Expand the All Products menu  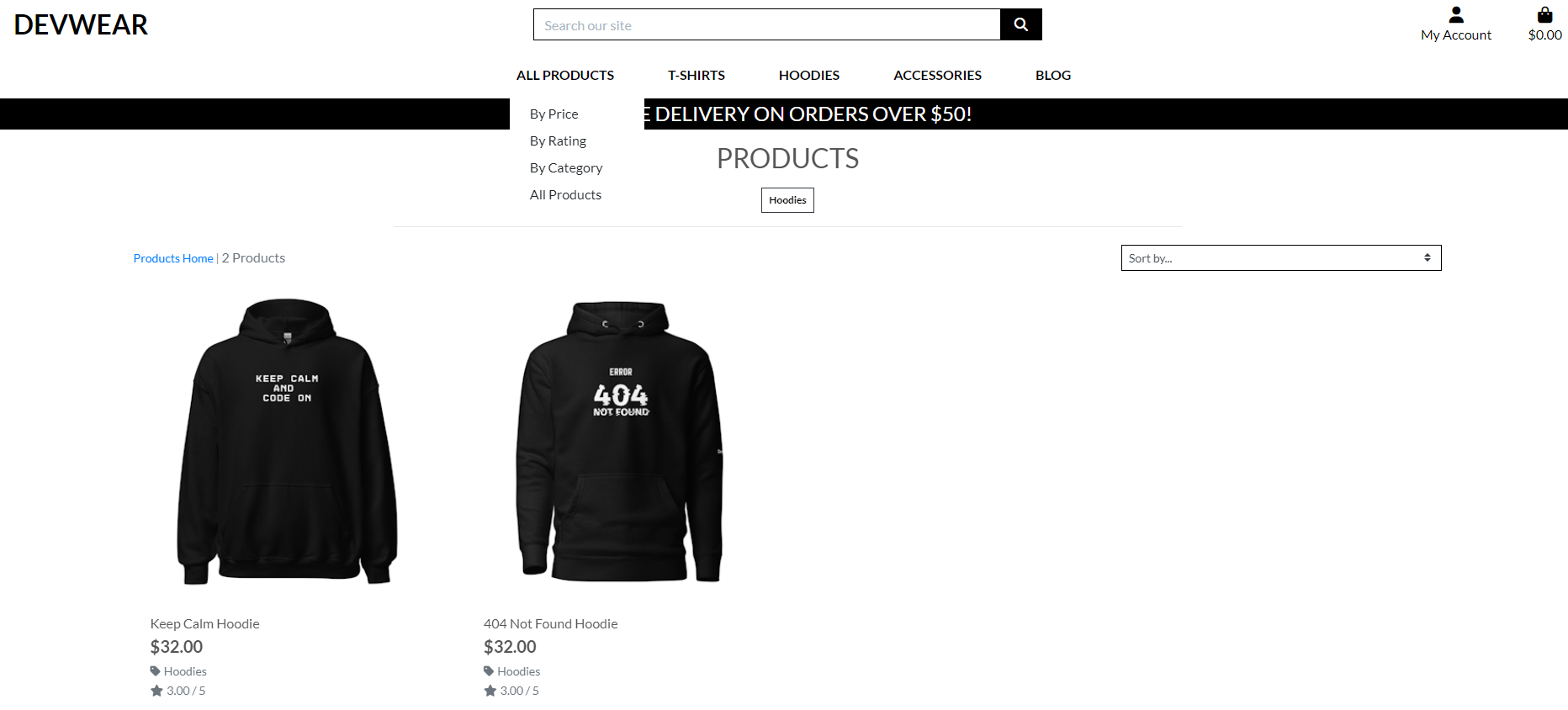point(565,75)
